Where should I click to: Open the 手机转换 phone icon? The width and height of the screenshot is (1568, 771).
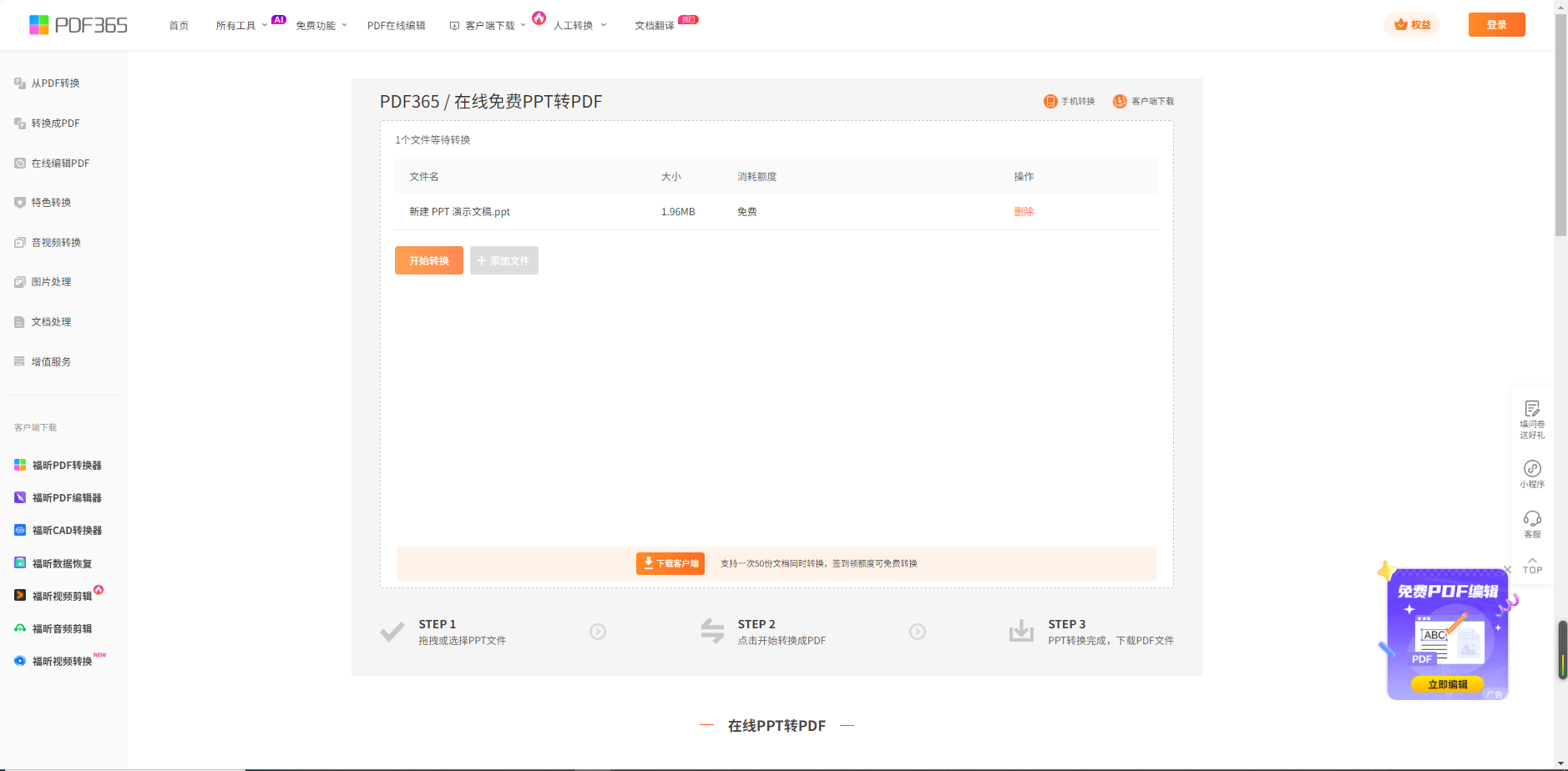(1050, 101)
